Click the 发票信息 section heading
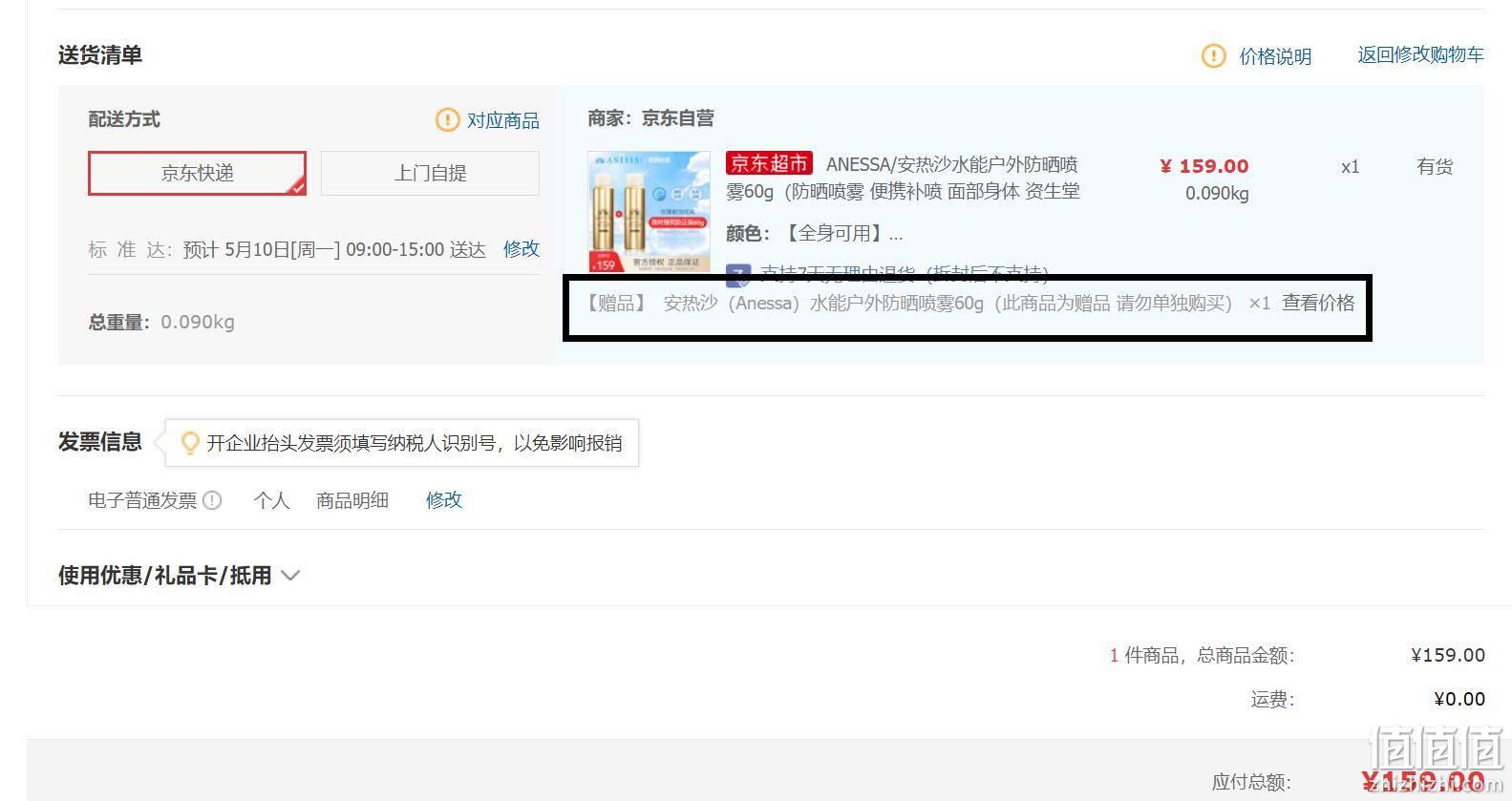Screen dimensions: 1512x801 [x=100, y=442]
